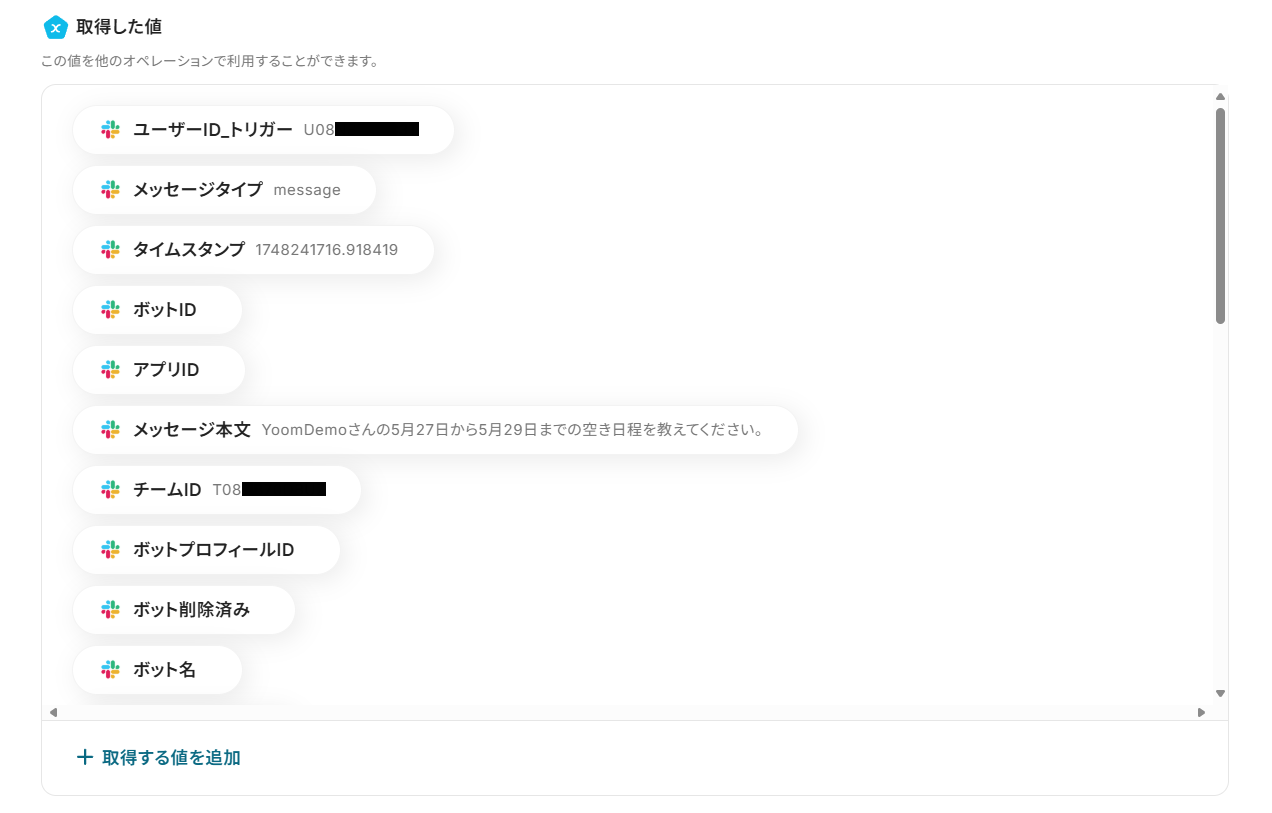Click 取得する値を追加 link

(171, 758)
